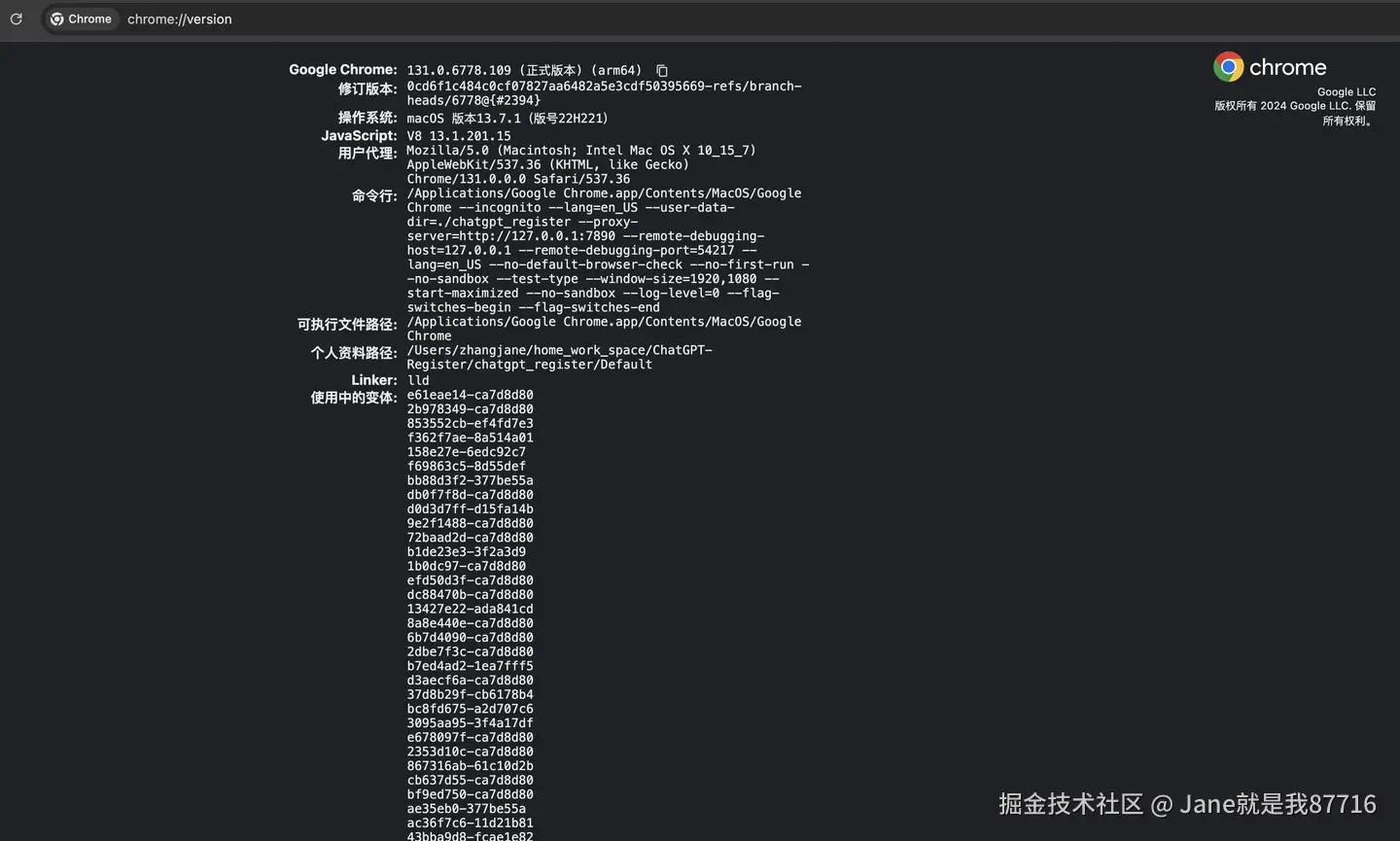The image size is (1400, 841).
Task: Click variation 3095aa95-3f4a17df
Action: pyautogui.click(x=470, y=723)
